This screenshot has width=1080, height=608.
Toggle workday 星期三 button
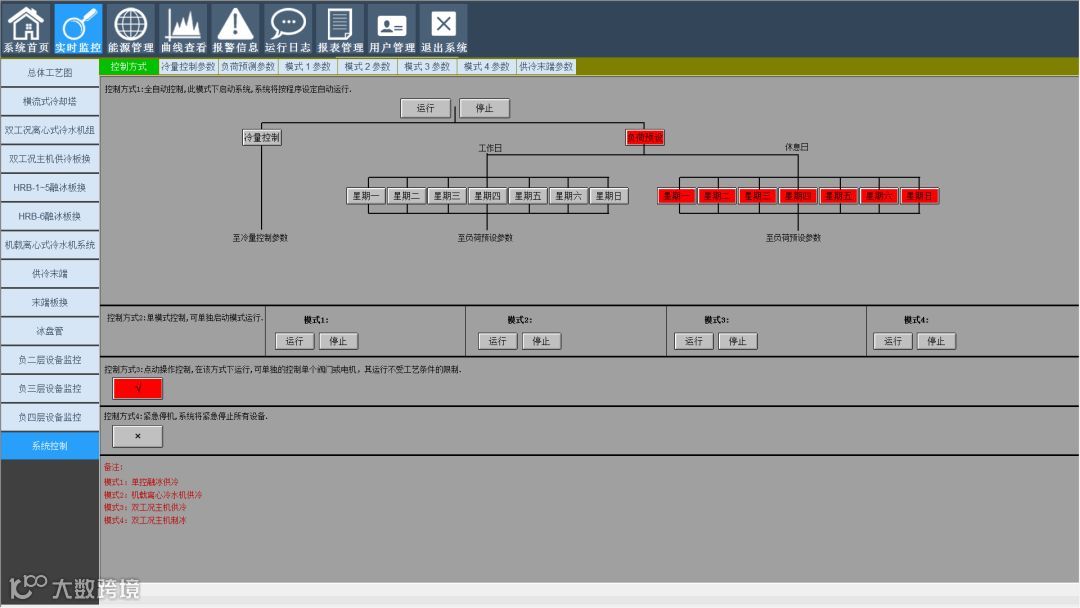(446, 196)
